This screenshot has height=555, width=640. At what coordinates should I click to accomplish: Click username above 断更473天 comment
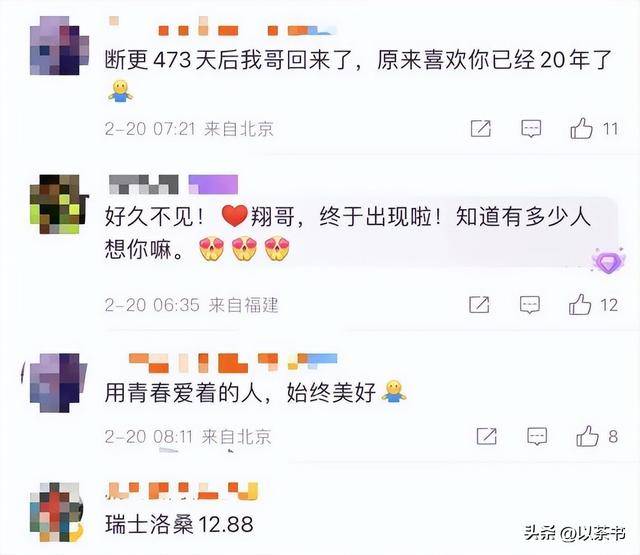(223, 25)
